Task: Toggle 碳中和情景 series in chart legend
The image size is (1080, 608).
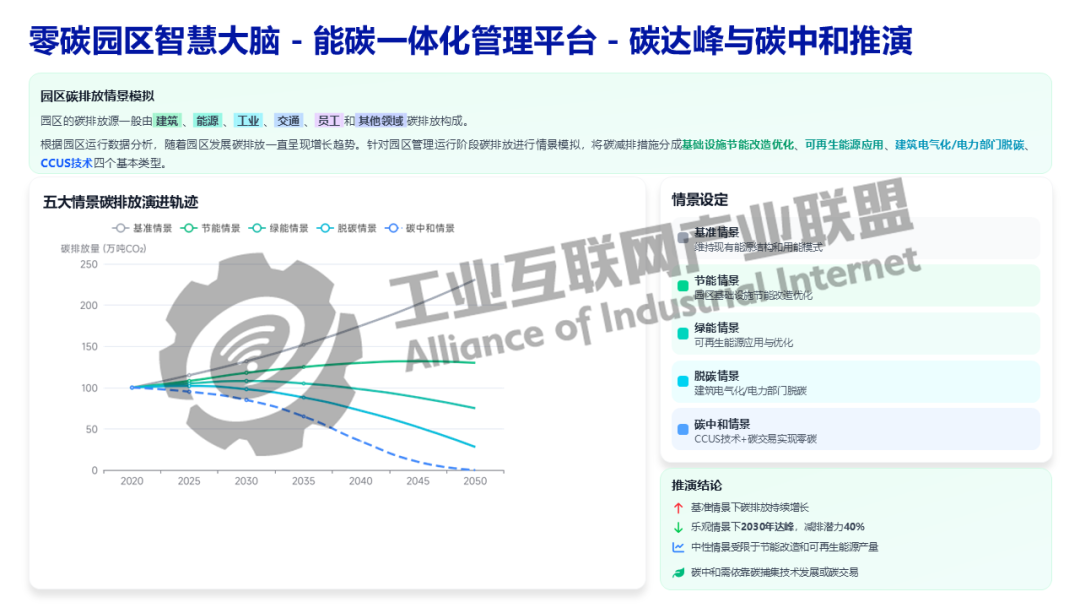Action: (420, 228)
